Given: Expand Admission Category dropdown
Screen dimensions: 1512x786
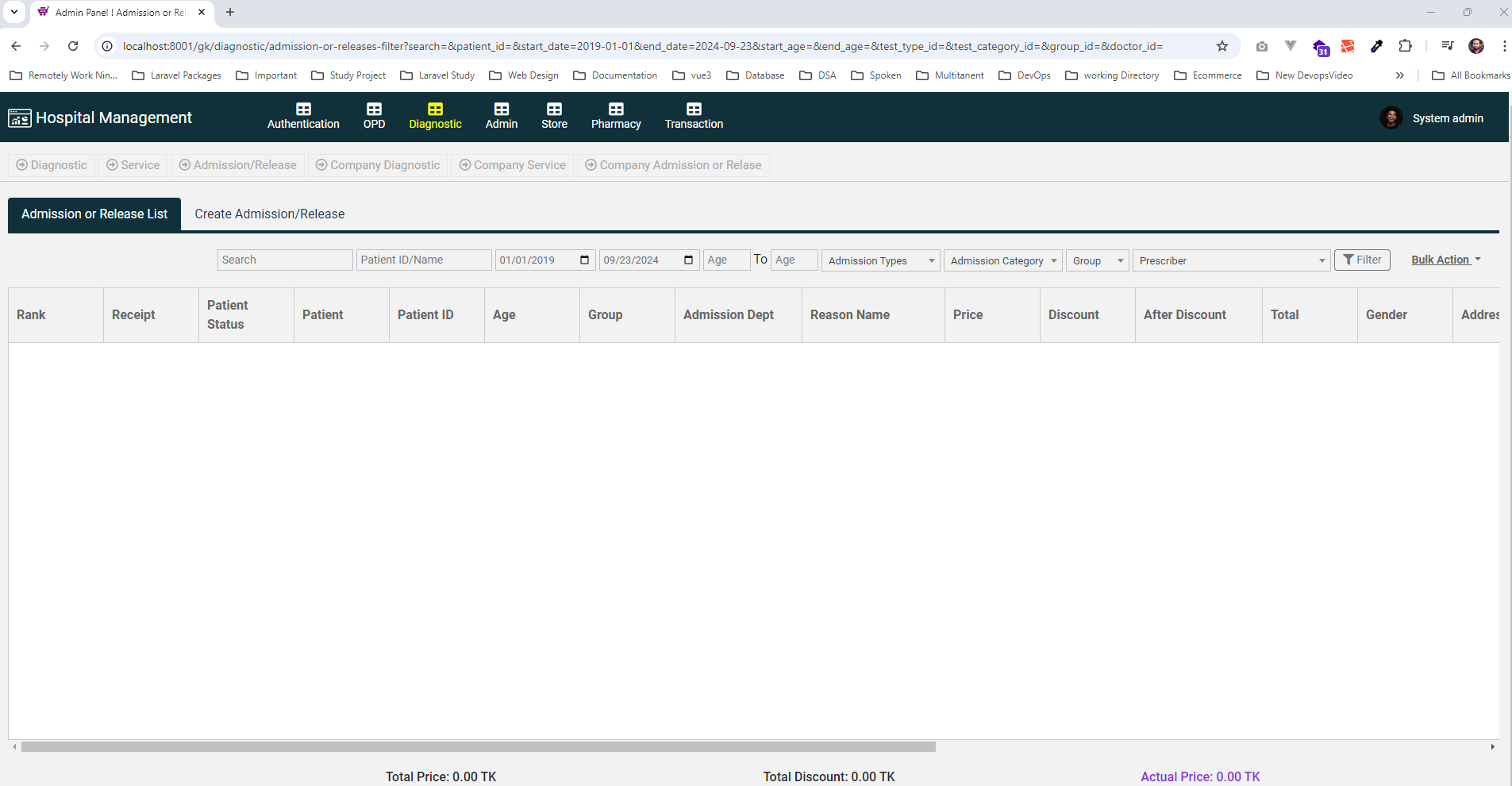Looking at the screenshot, I should (1002, 260).
